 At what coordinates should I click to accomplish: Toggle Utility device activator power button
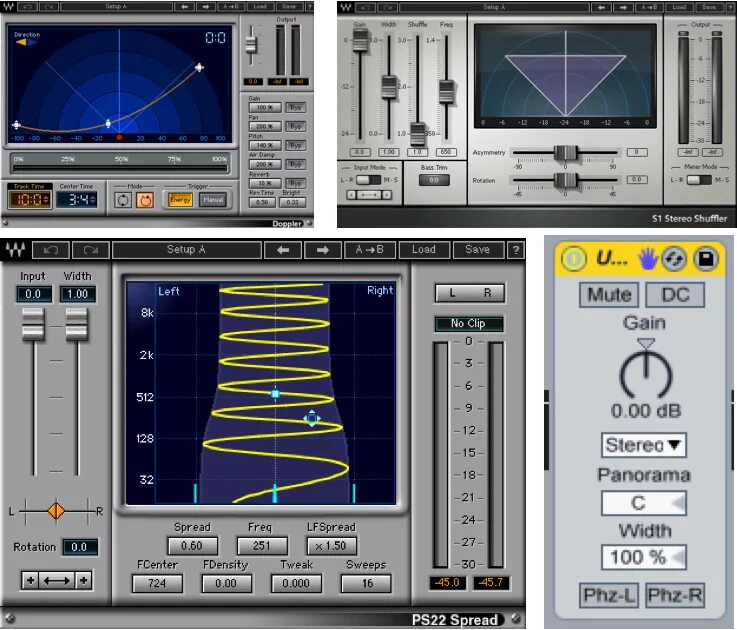[x=573, y=259]
